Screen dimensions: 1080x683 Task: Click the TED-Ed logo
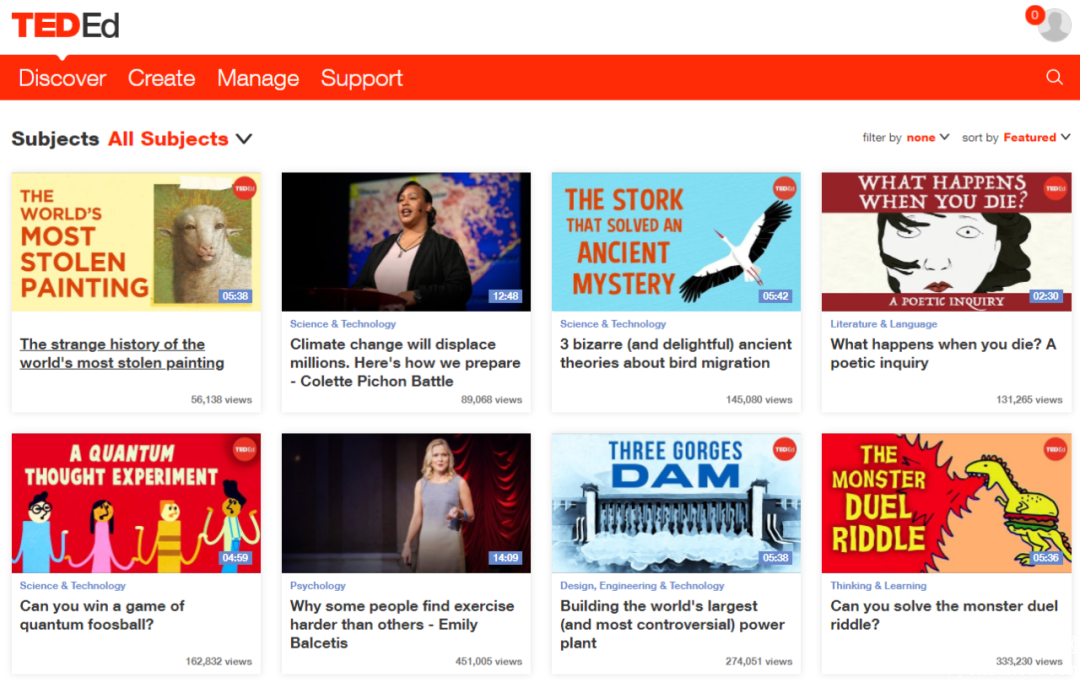click(x=65, y=26)
